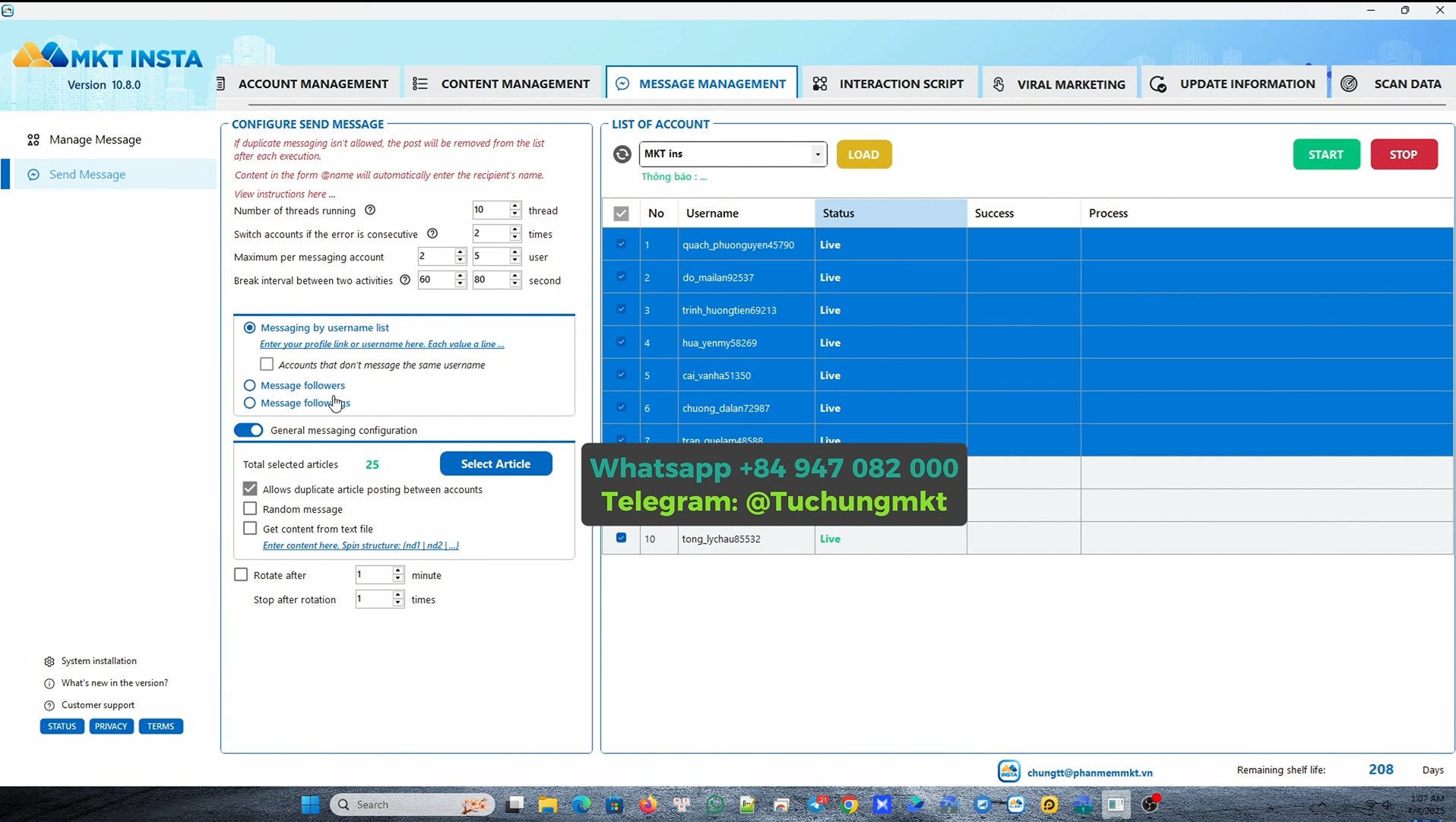
Task: Click the MKT Insta account logo near email
Action: (1009, 771)
